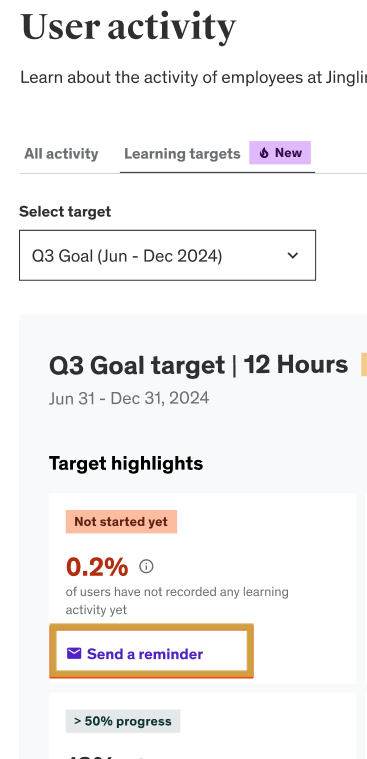Click the chevron arrow in the target selector
The width and height of the screenshot is (367, 759).
click(x=292, y=255)
